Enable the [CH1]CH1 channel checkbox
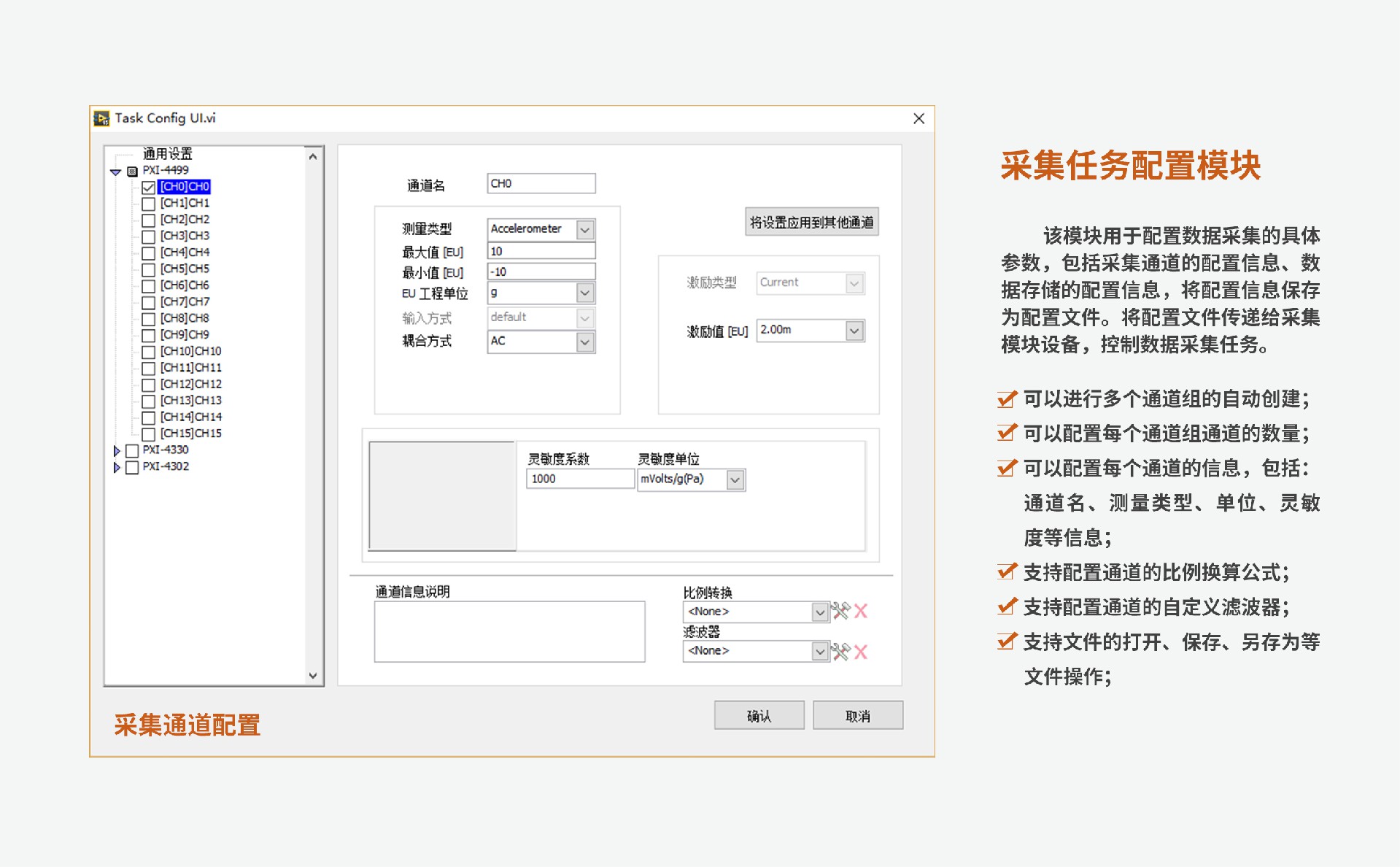Screen dimensions: 1400x867 point(148,204)
